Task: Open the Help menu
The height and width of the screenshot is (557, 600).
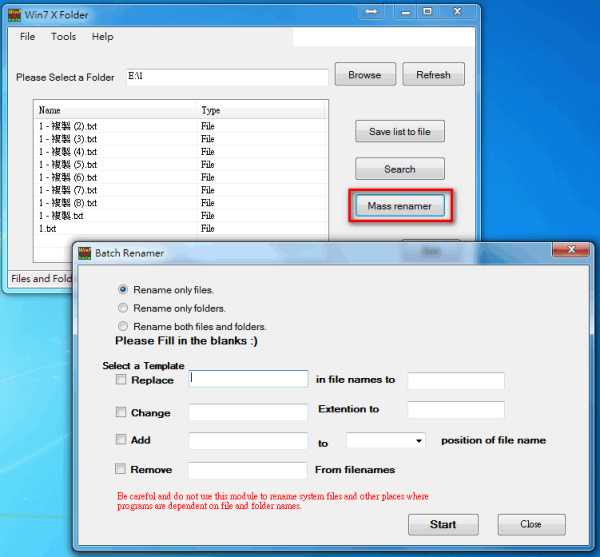Action: point(103,37)
